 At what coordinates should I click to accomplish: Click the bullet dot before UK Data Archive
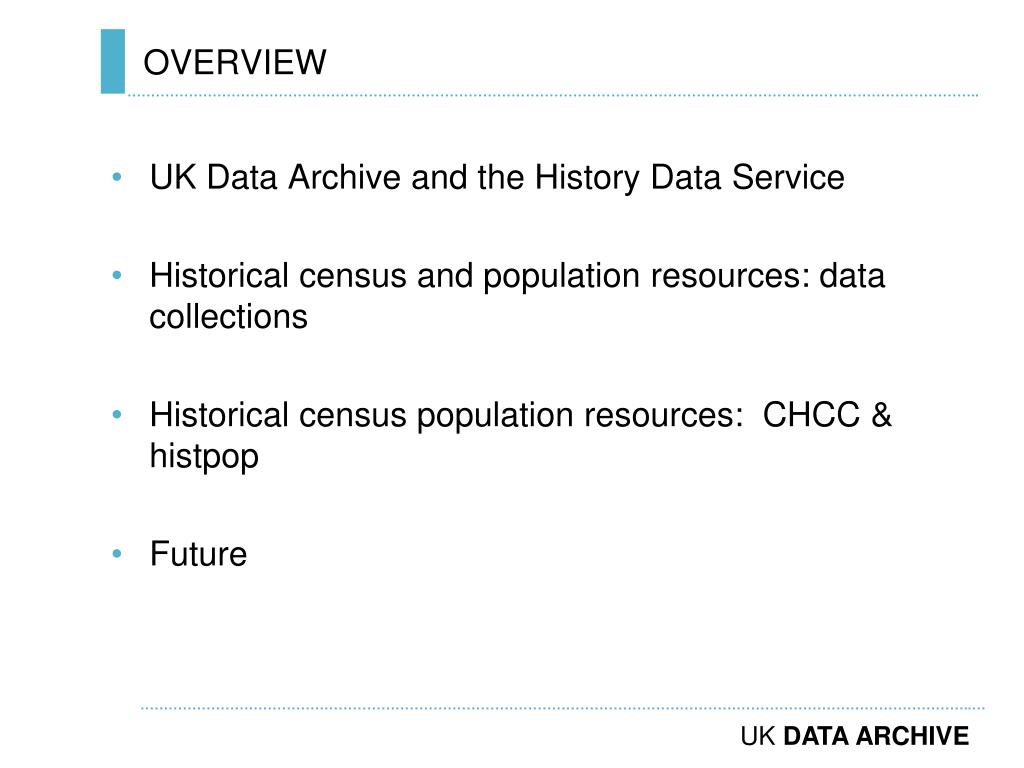pos(118,176)
